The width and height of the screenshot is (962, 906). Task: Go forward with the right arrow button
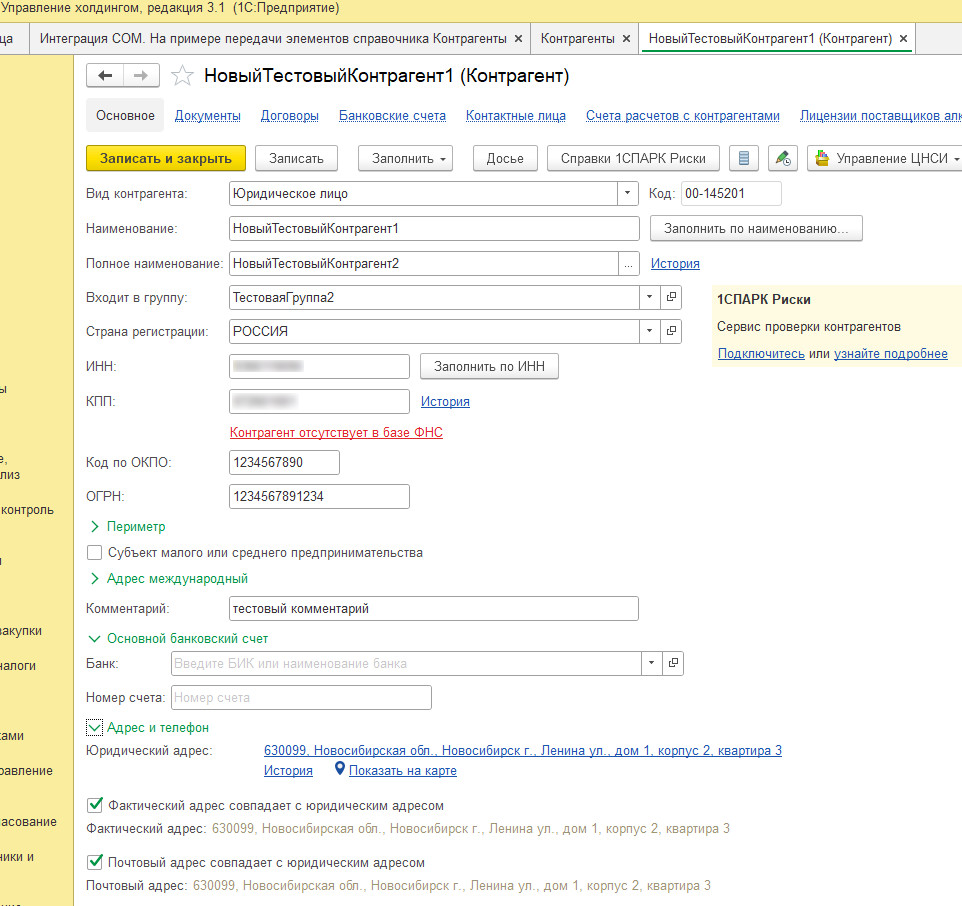(141, 75)
